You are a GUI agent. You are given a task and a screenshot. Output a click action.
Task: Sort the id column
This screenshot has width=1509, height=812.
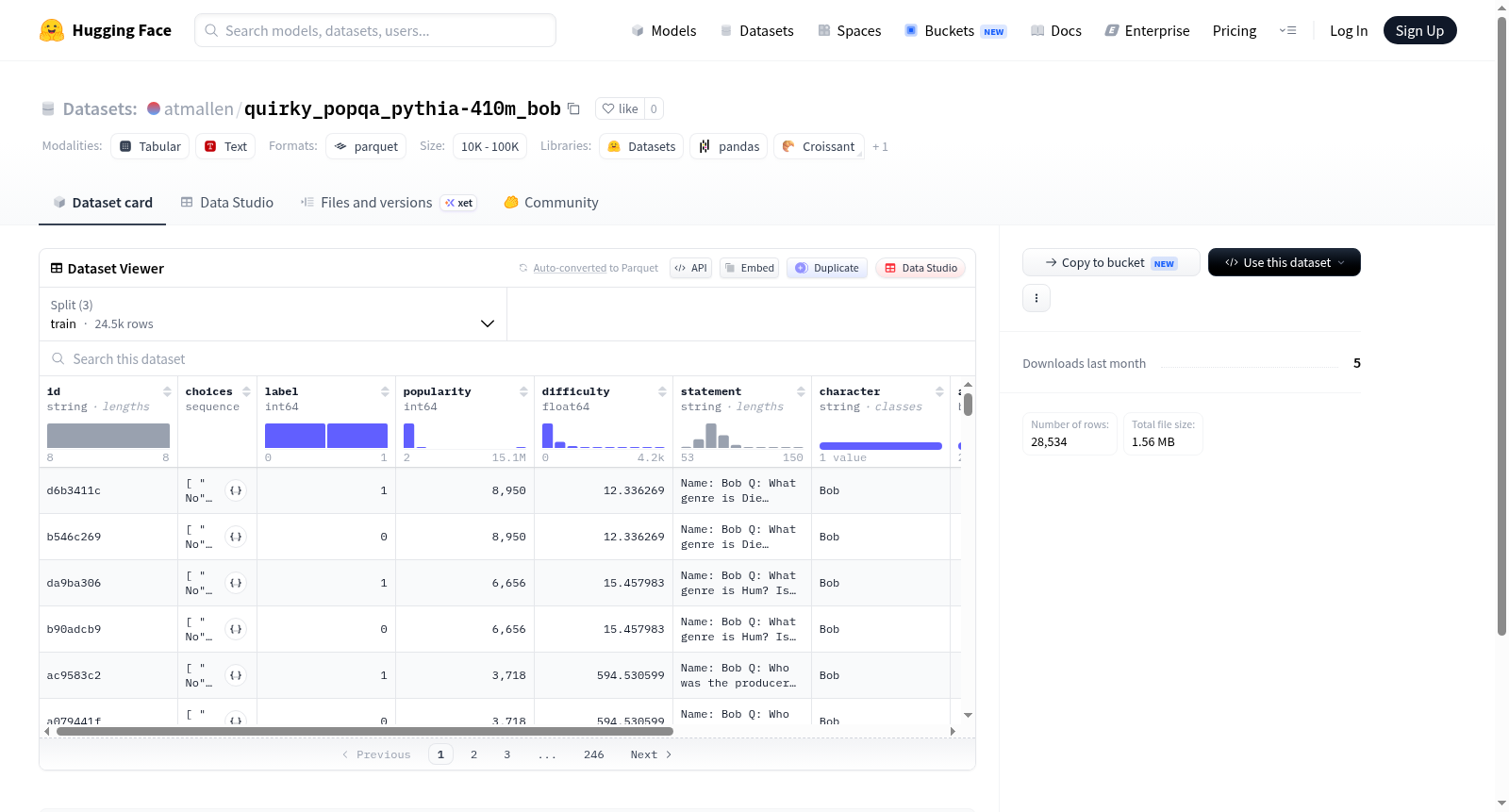click(x=167, y=391)
